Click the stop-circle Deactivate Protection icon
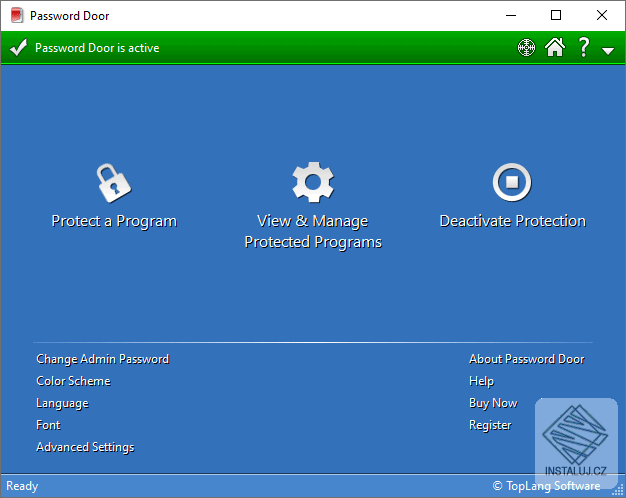 click(512, 182)
